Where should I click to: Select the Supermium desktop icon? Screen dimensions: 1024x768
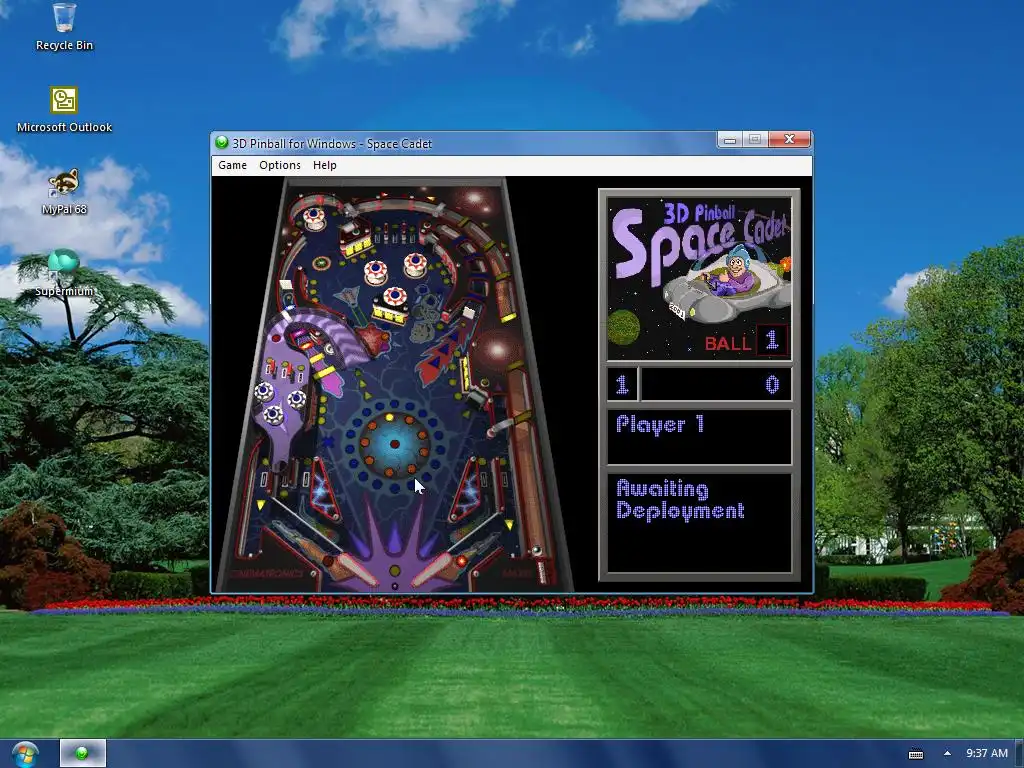point(64,273)
